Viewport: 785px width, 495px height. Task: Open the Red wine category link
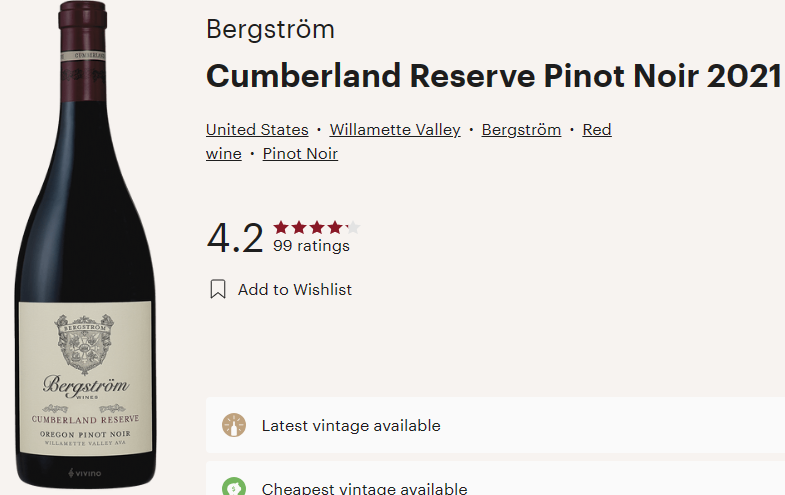596,130
